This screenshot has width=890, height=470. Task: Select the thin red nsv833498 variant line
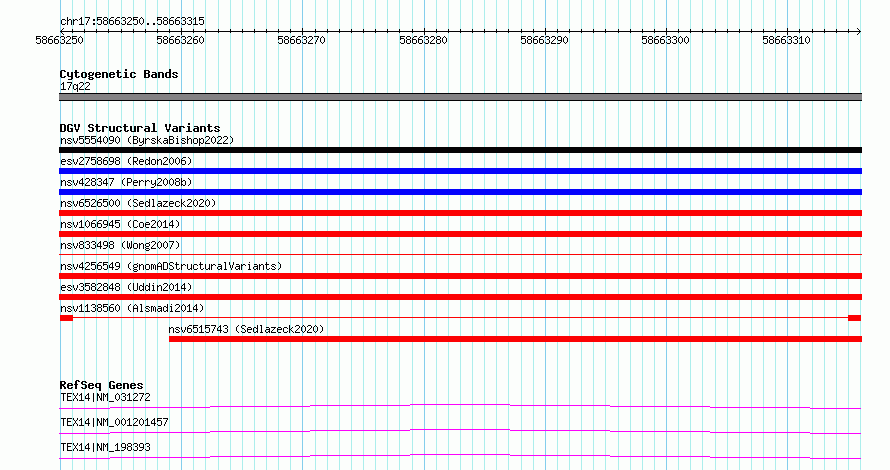[460, 255]
